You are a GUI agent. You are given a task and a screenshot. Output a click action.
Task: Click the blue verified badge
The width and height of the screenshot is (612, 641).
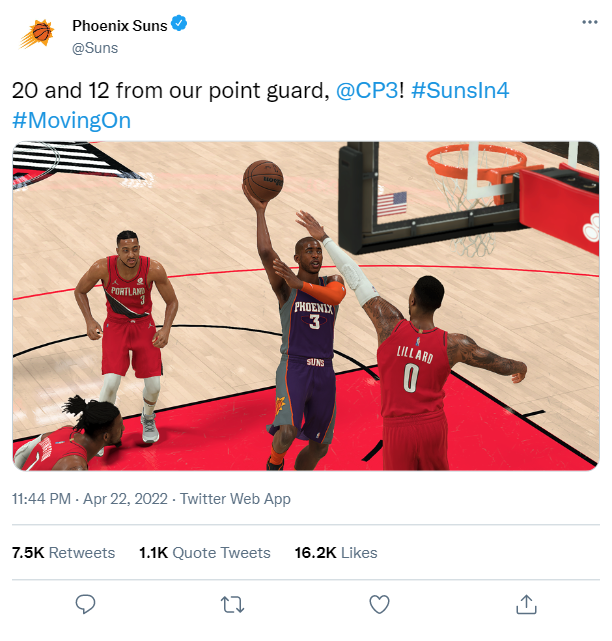[179, 24]
